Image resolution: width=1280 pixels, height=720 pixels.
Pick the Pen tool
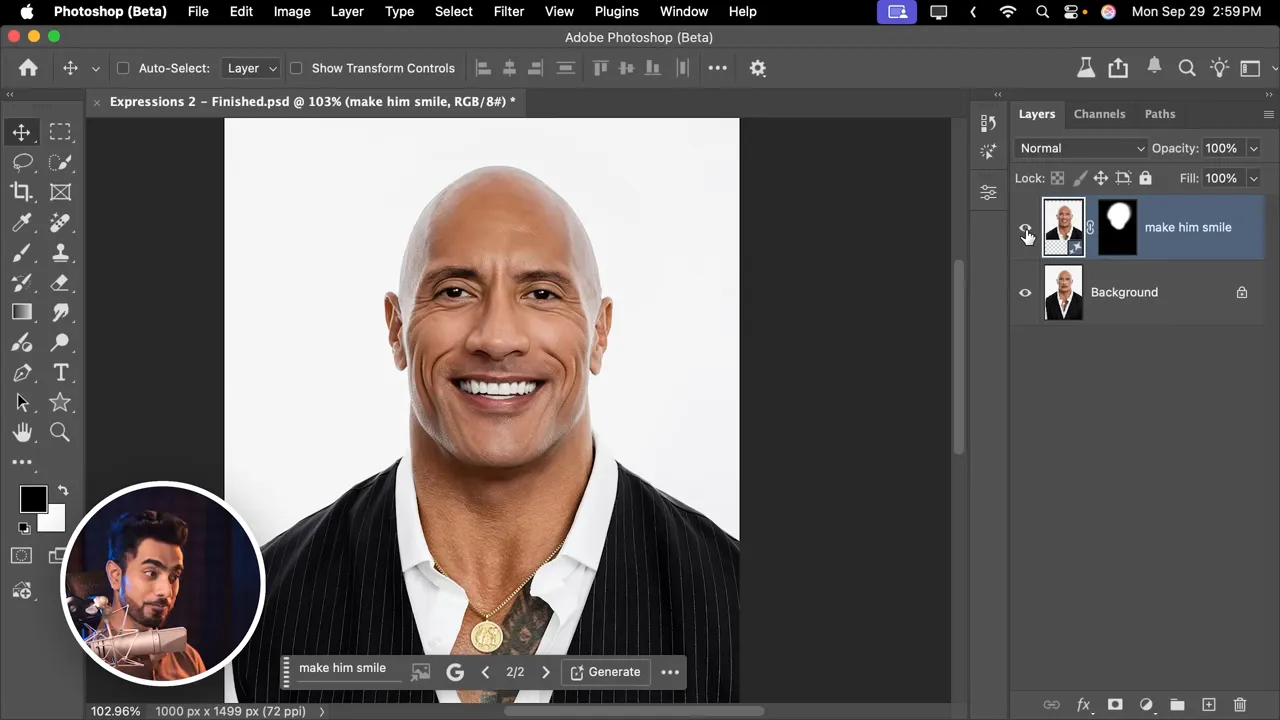(x=22, y=372)
